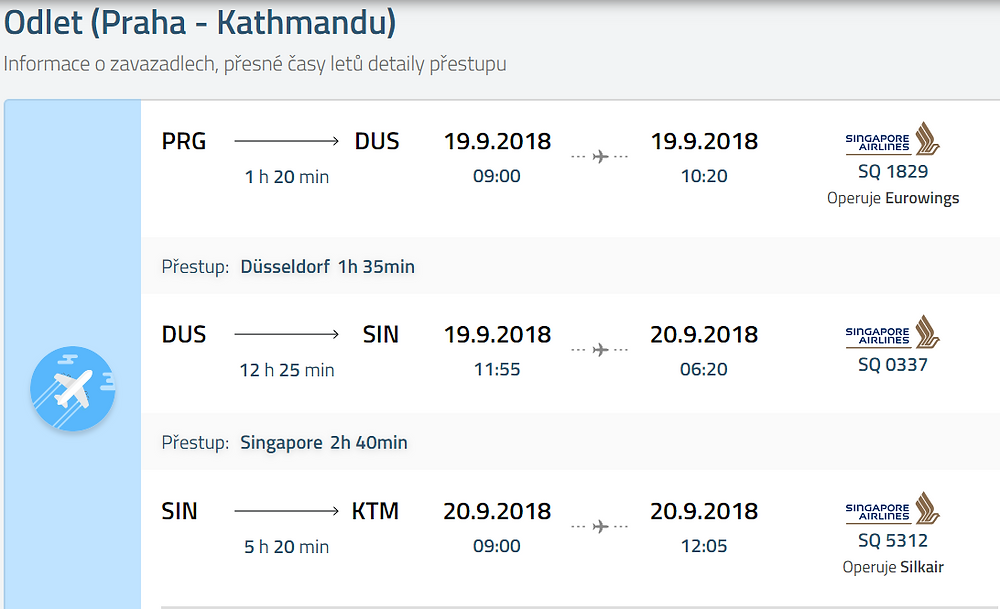This screenshot has width=1000, height=609.
Task: Click flight number SQ 1829
Action: click(x=892, y=171)
